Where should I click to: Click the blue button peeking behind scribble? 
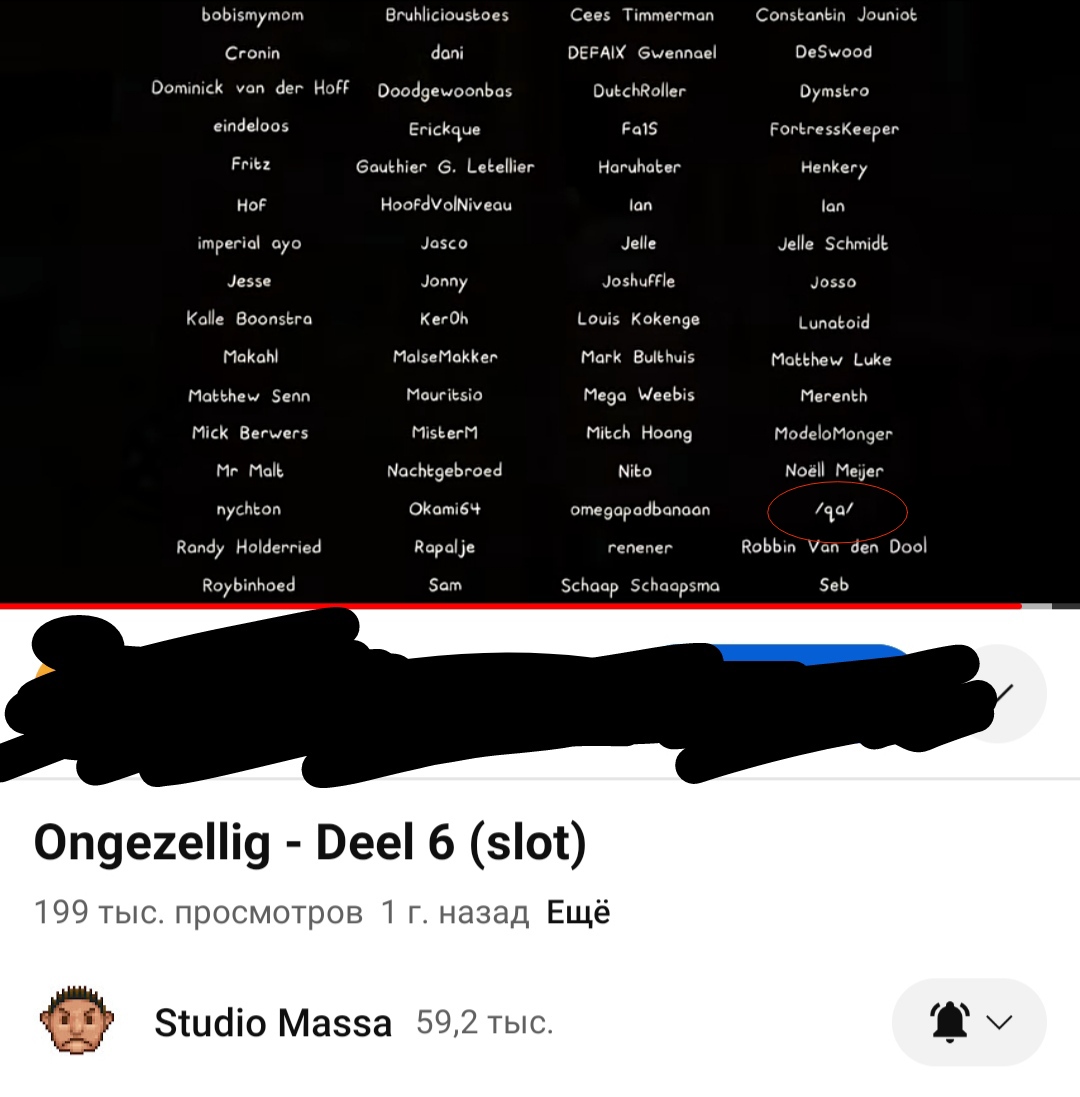[811, 653]
